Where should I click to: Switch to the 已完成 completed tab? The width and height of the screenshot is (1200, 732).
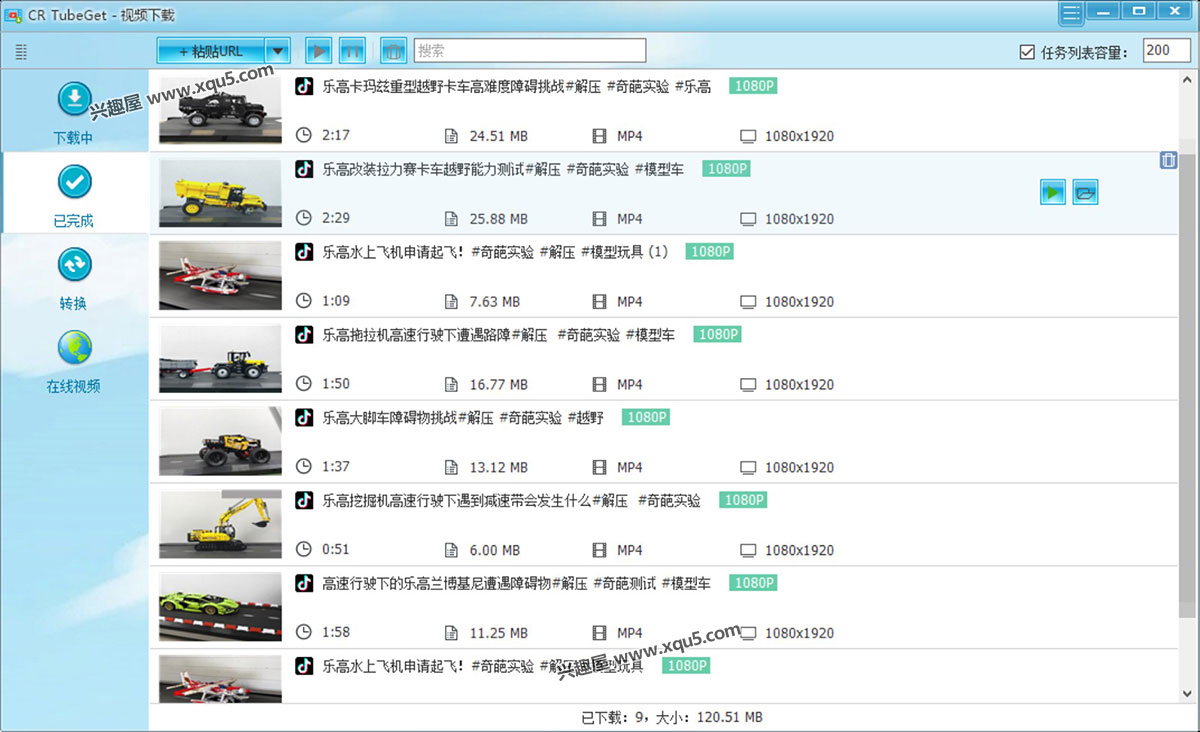74,195
